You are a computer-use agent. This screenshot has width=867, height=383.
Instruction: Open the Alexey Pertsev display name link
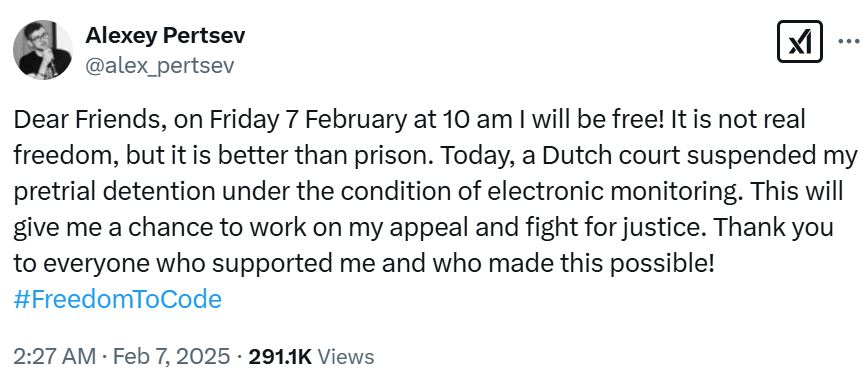[165, 36]
